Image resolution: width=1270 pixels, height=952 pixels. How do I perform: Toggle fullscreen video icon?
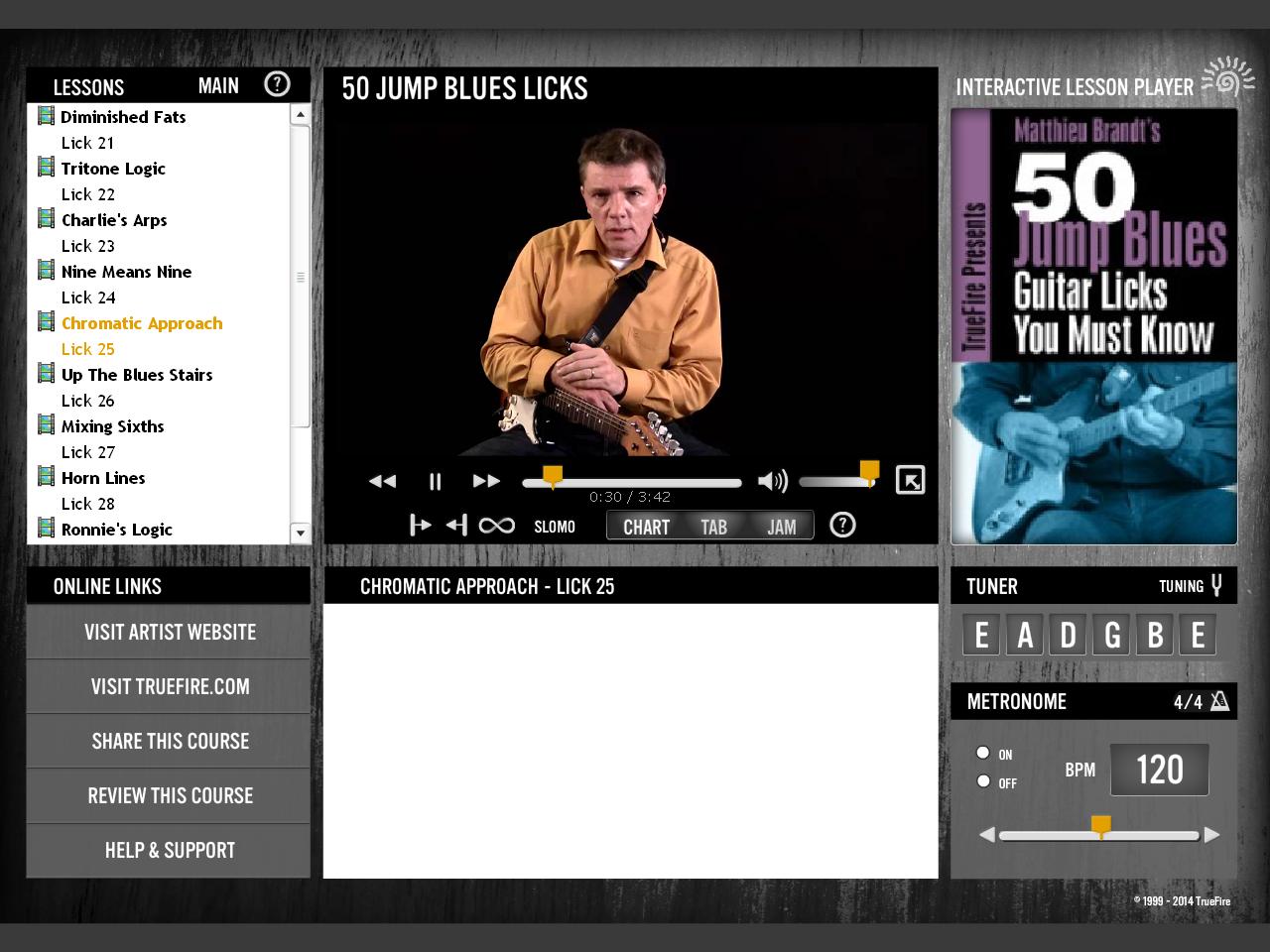[910, 480]
